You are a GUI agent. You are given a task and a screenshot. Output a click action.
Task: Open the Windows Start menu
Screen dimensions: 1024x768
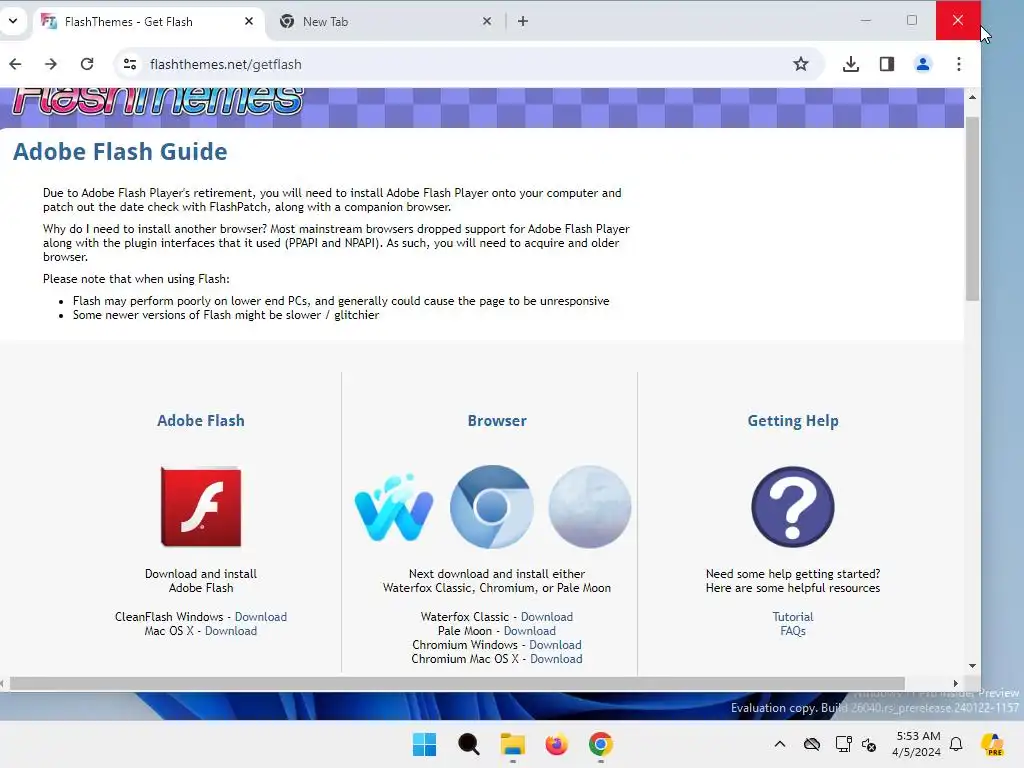(x=424, y=744)
